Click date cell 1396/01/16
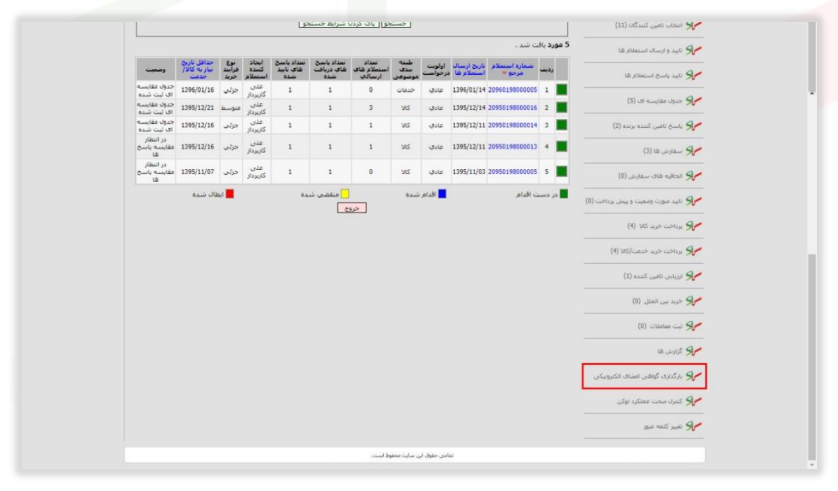This screenshot has height=491, width=838. (x=197, y=90)
